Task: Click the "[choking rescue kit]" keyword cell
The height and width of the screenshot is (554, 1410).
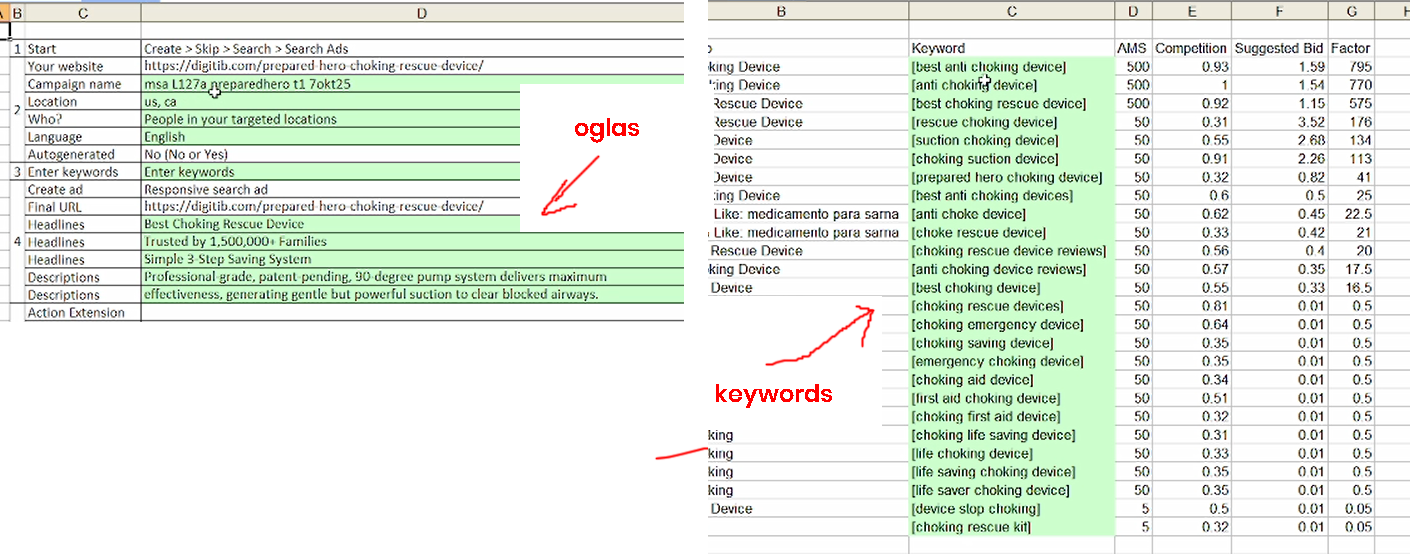Action: (x=970, y=527)
